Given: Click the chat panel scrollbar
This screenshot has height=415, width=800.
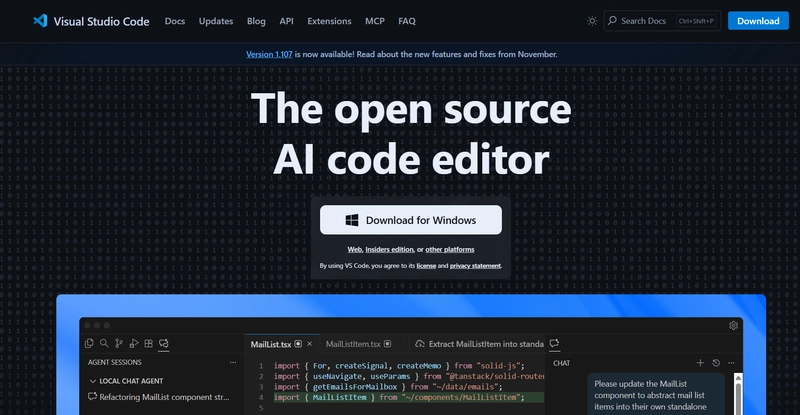Looking at the screenshot, I should tap(738, 394).
